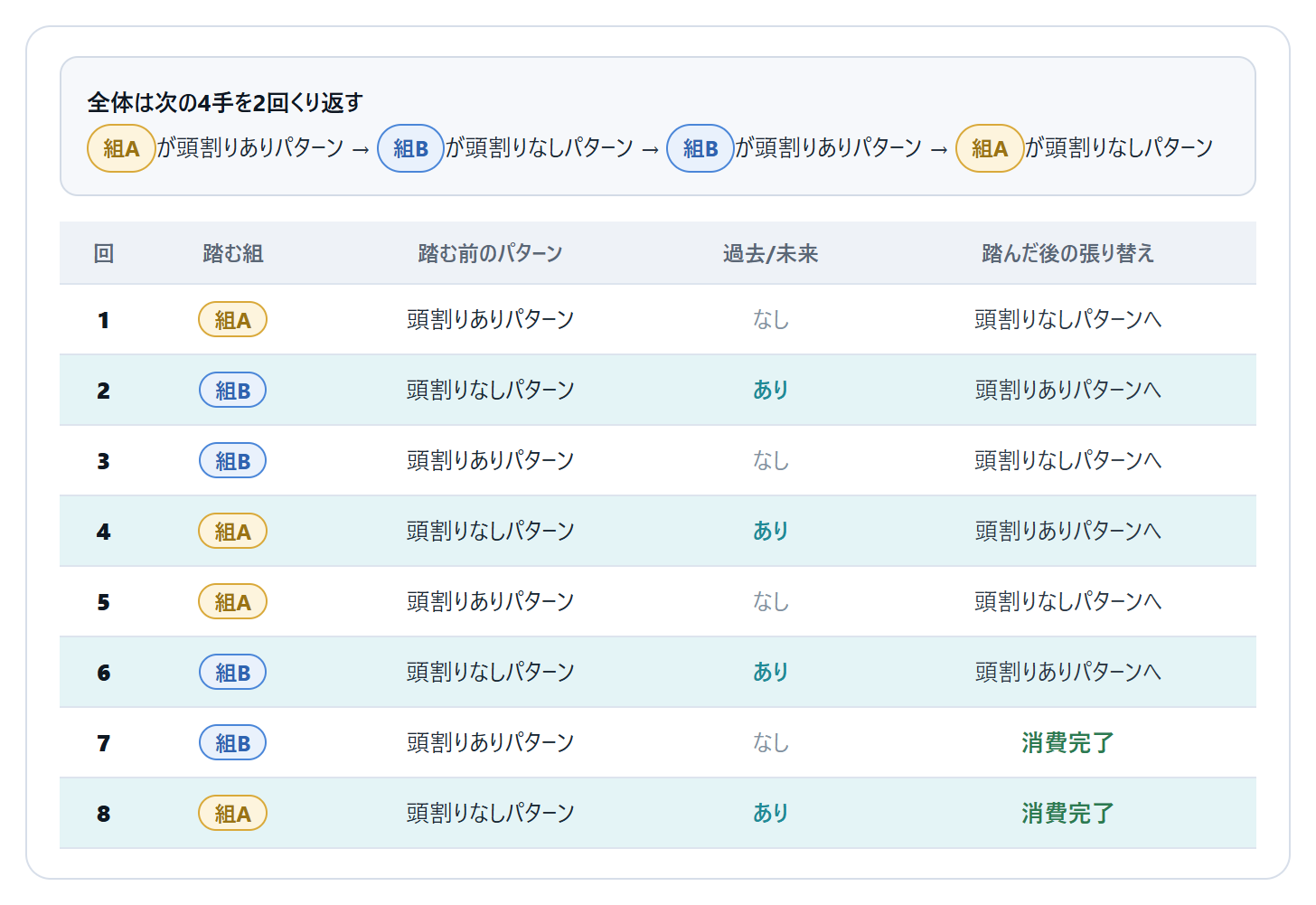
Task: Click the 組B badge in row 7
Action: click(x=232, y=742)
